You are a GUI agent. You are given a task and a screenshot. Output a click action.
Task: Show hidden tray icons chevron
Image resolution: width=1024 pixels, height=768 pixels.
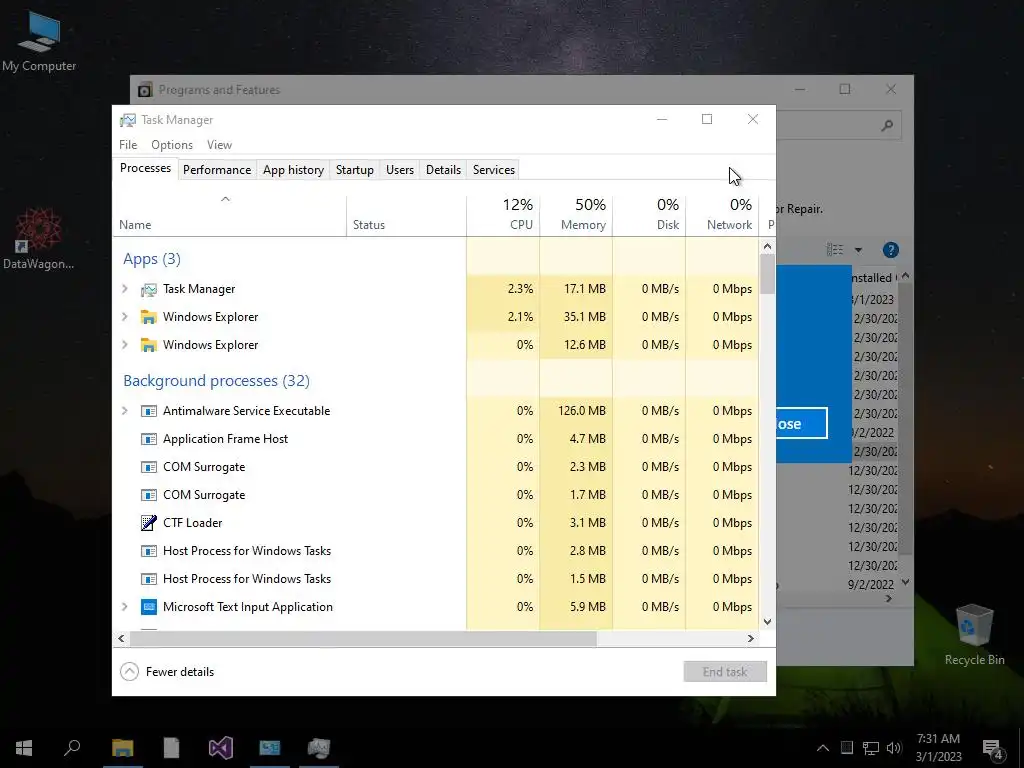[823, 748]
